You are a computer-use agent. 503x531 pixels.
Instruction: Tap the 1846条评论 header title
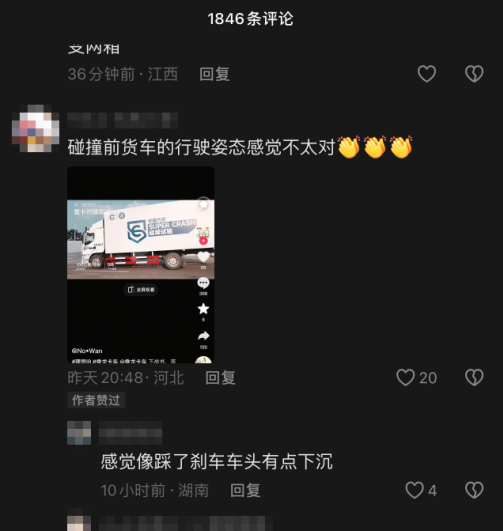pos(251,19)
